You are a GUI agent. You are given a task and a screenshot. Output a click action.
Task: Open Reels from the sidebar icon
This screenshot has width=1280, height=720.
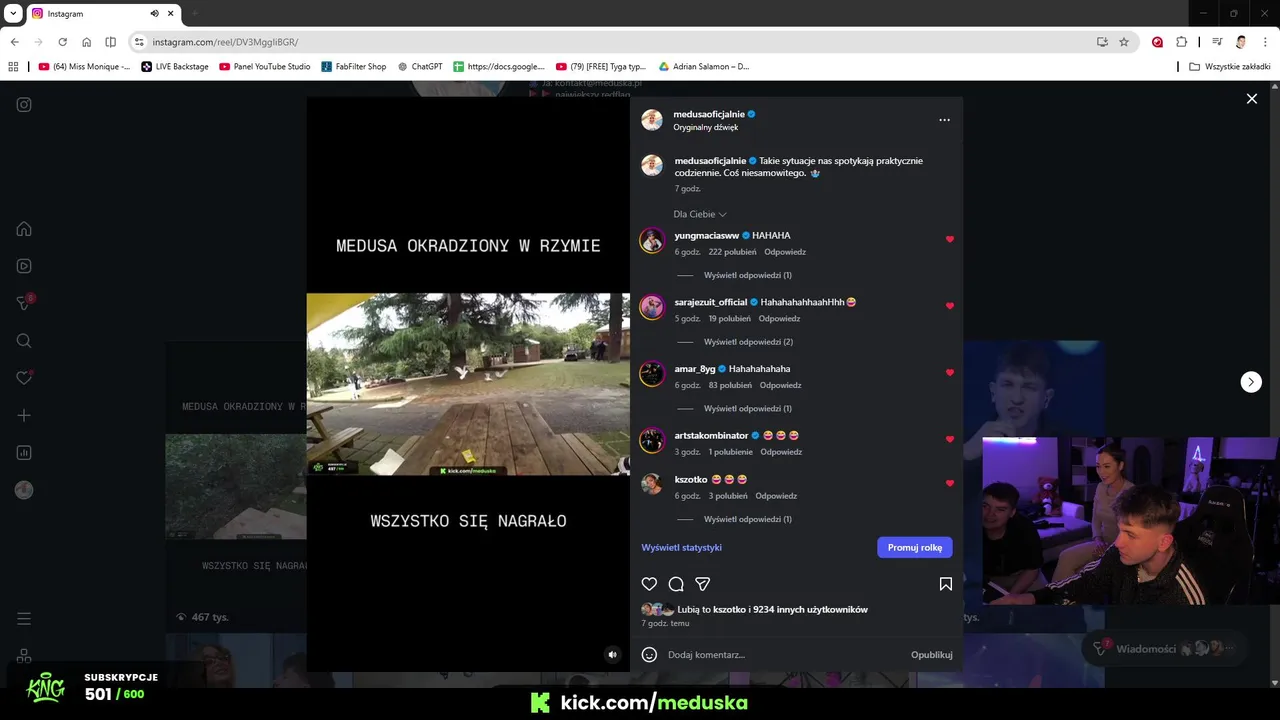tap(24, 266)
